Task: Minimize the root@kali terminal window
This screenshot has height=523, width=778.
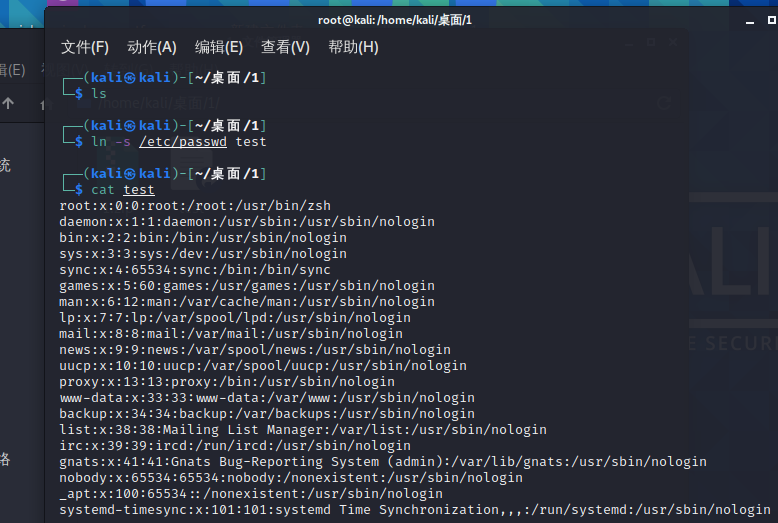Action: (x=750, y=21)
